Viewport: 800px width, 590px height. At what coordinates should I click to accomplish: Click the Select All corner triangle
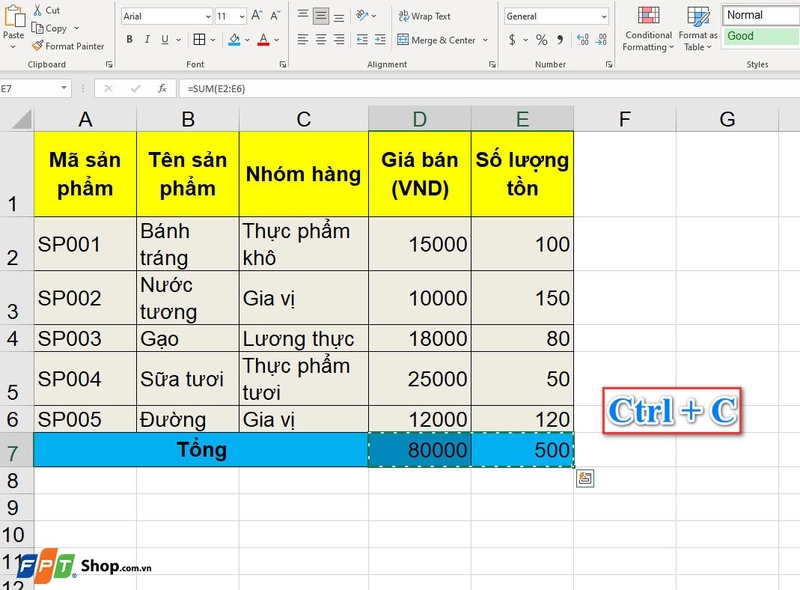click(x=21, y=119)
